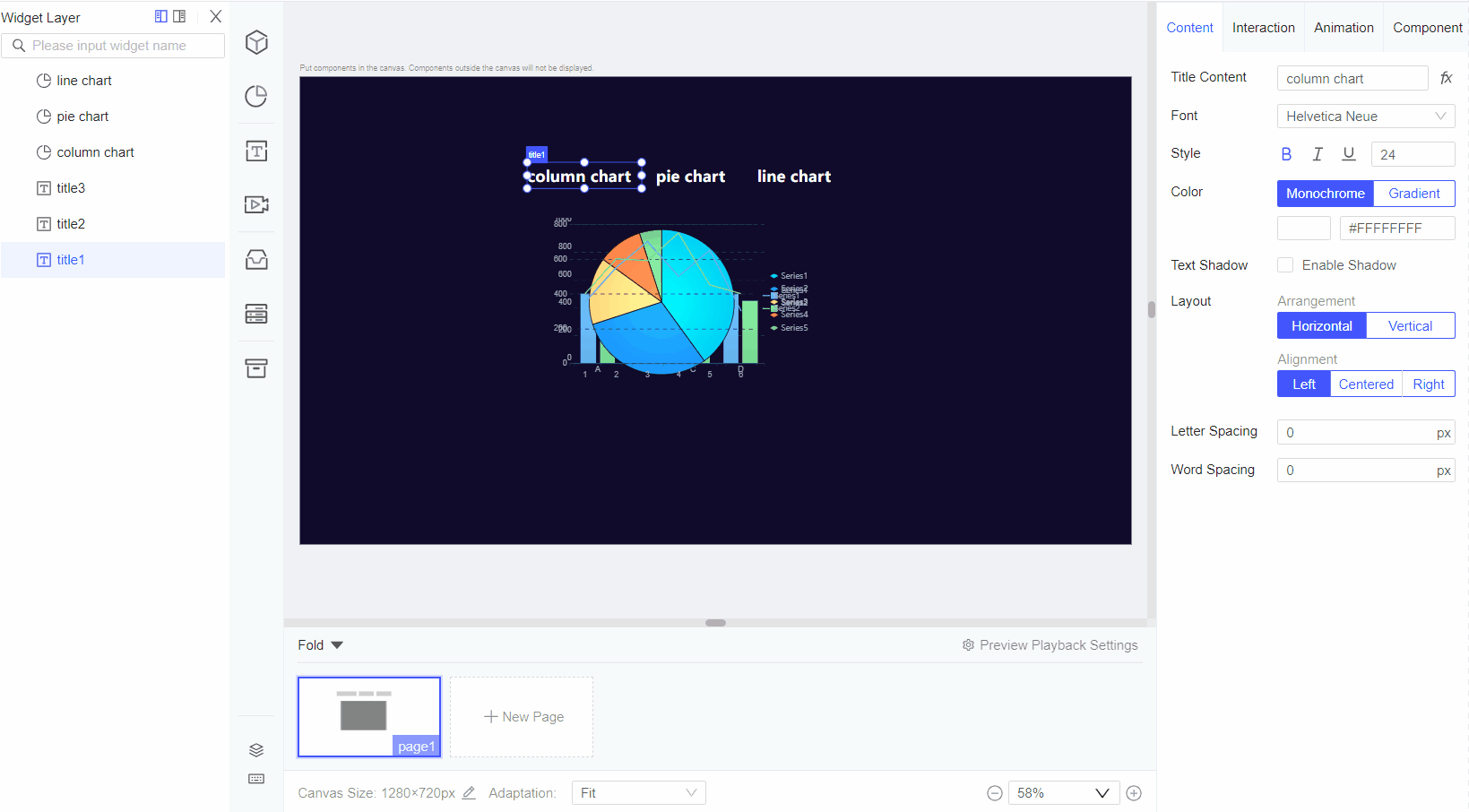Select the column chart layer
Image resolution: width=1469 pixels, height=812 pixels.
tap(113, 152)
